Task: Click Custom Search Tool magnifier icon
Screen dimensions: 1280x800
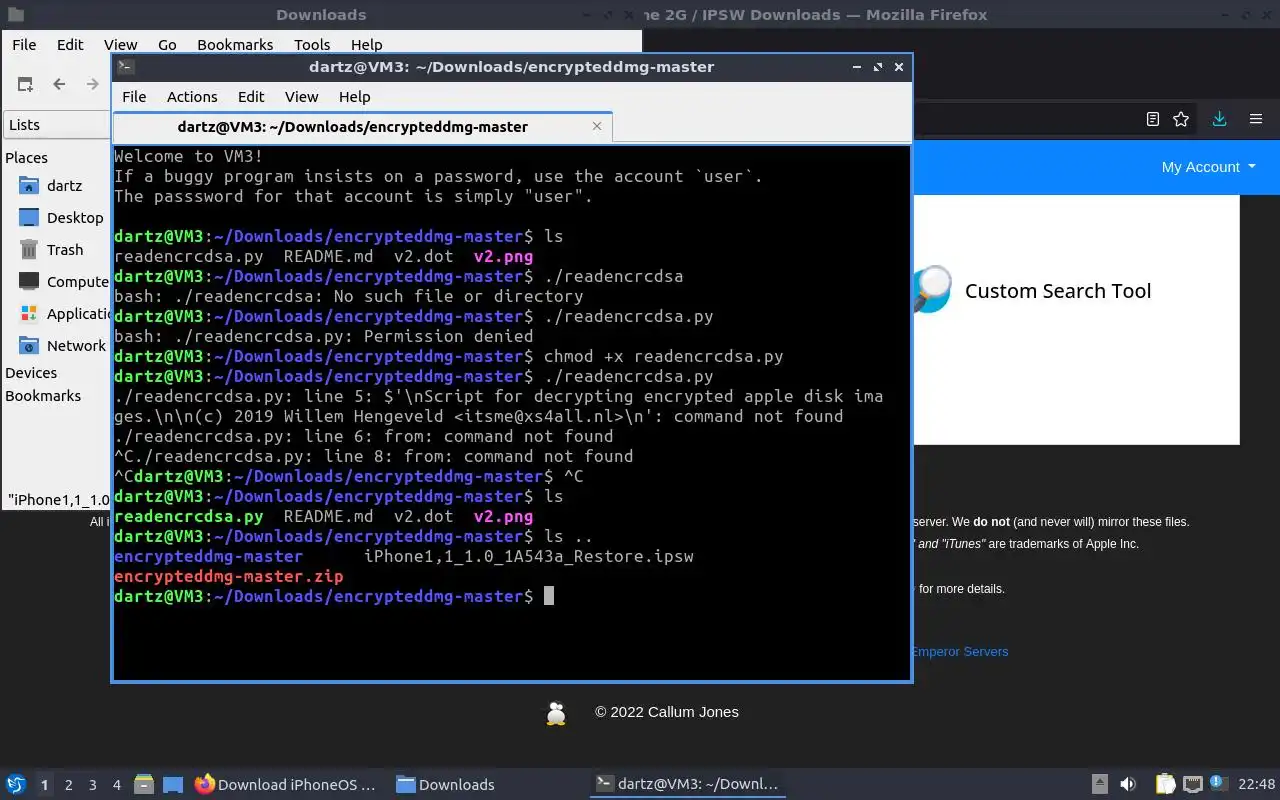Action: coord(932,290)
